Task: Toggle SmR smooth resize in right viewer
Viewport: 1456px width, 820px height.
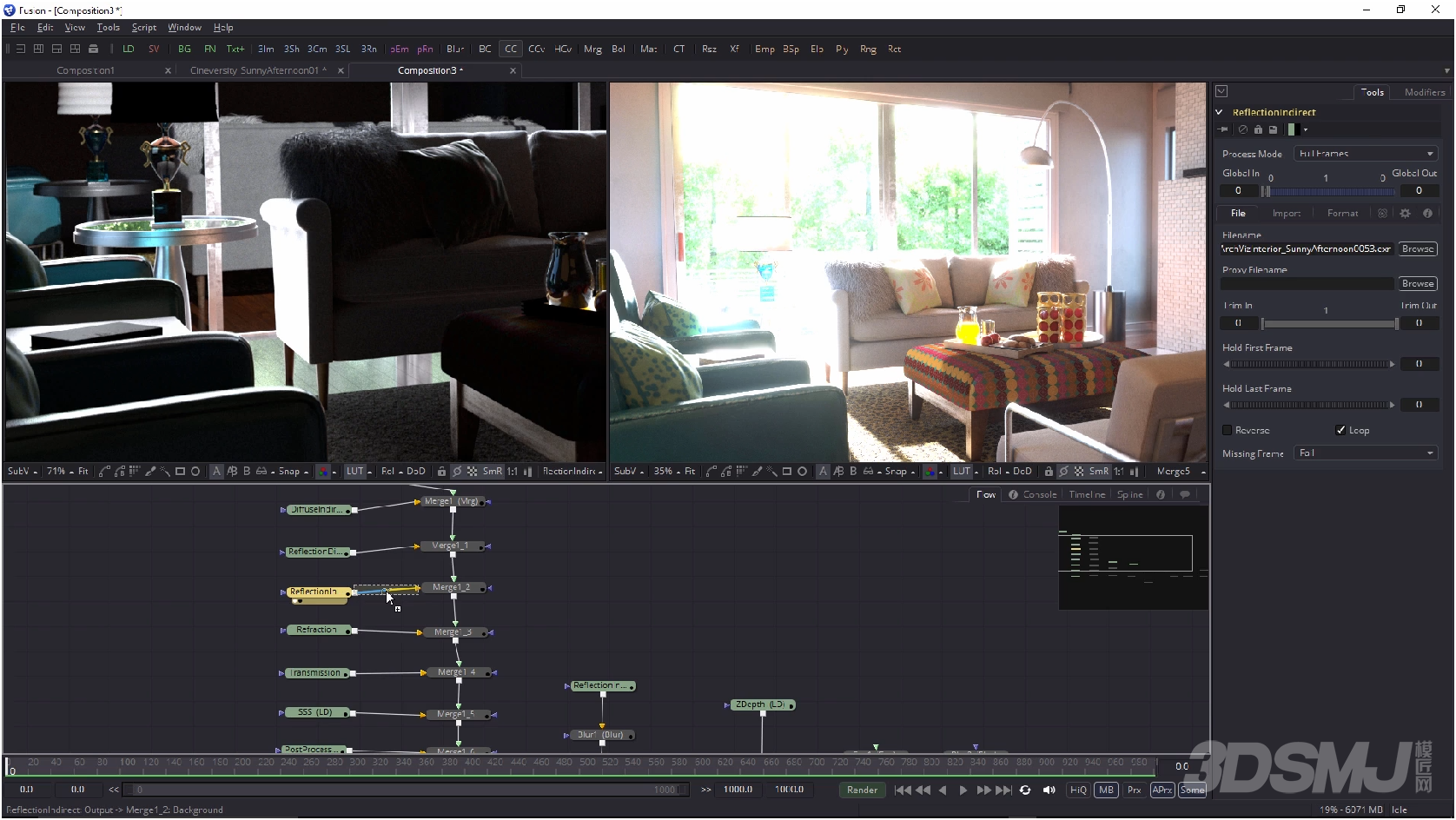Action: (x=1098, y=472)
